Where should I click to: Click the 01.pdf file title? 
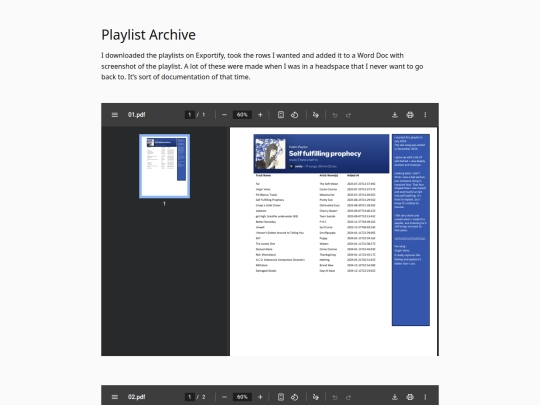pos(136,115)
